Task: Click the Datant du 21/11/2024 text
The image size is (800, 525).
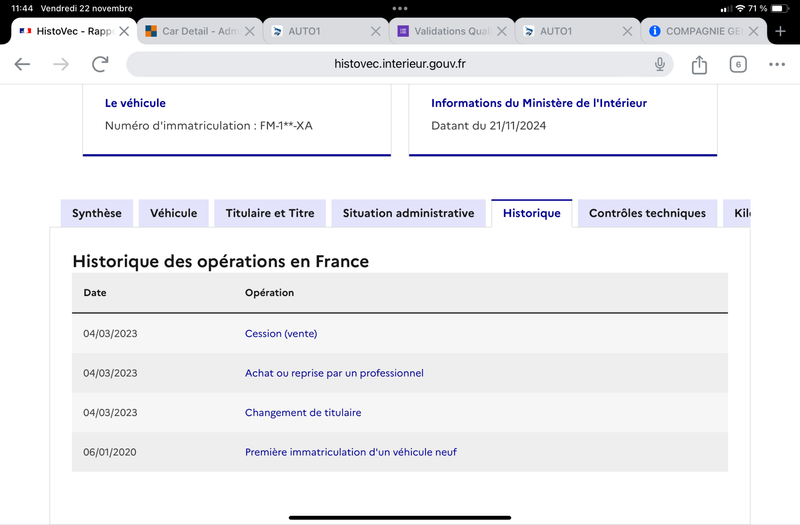Action: pyautogui.click(x=488, y=126)
